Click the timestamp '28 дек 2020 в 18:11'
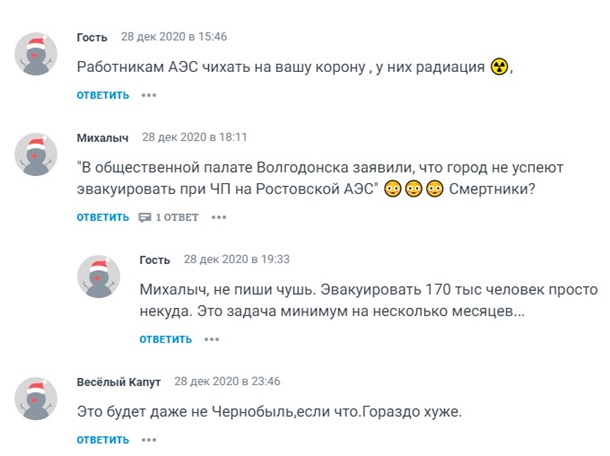This screenshot has height=456, width=610. pyautogui.click(x=194, y=137)
